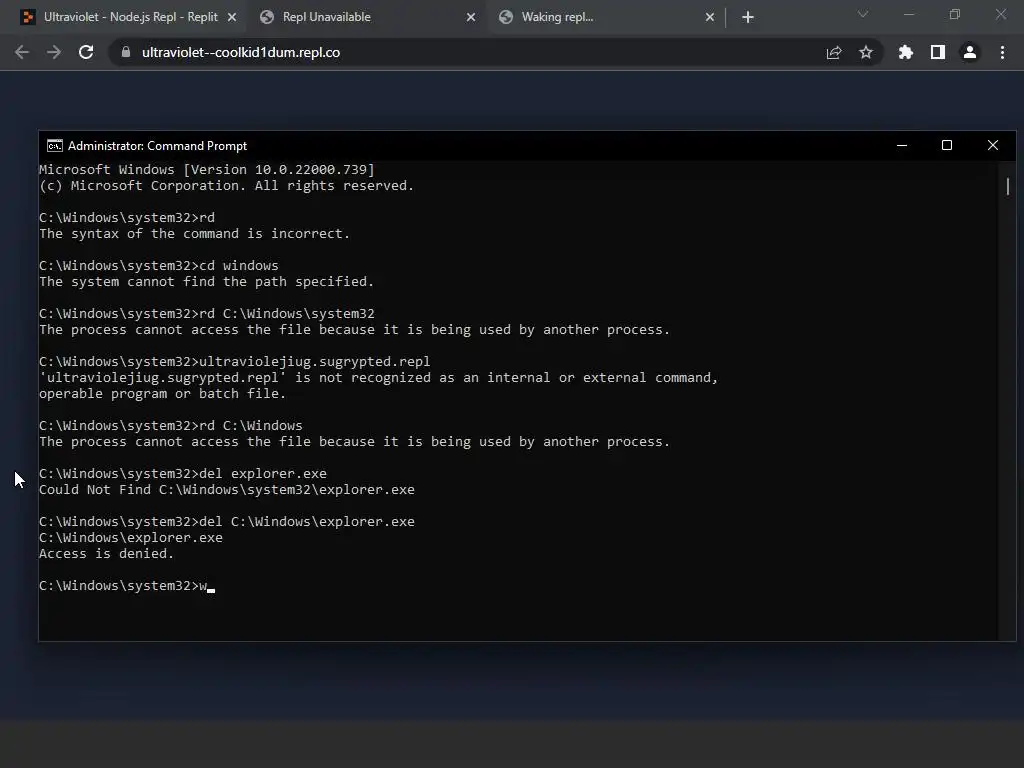Click the '(c) Microsoft Corporation' copyright line
Screen dimensions: 1024x768
tap(227, 185)
